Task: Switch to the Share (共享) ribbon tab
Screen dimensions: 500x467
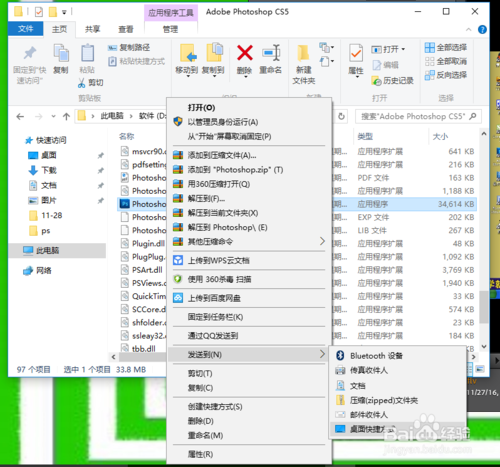Action: pos(92,29)
